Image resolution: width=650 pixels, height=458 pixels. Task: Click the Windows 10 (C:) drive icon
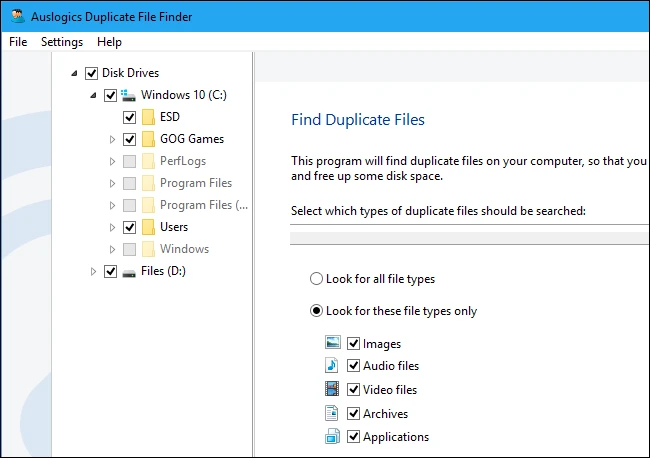tap(129, 95)
